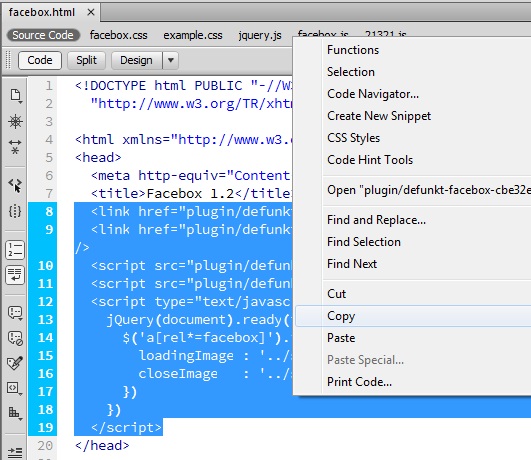Click the Move or Convert CSS icon
Viewport: 531px width, 460px height.
pyautogui.click(x=15, y=413)
